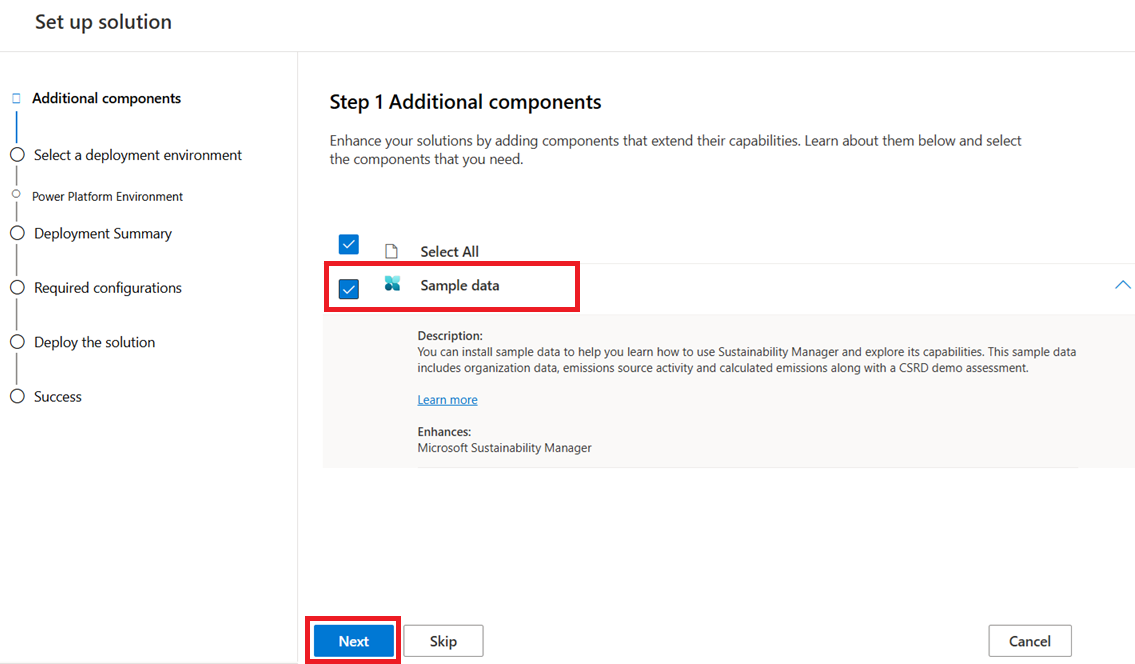Click the Step 1 Additional components heading
The height and width of the screenshot is (664, 1135).
click(465, 102)
